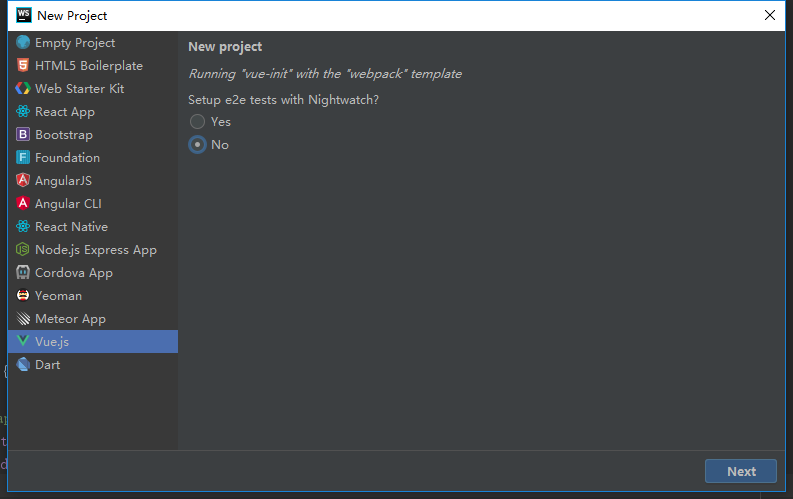Choose AngularJS project type label
This screenshot has height=499, width=793.
pos(63,180)
